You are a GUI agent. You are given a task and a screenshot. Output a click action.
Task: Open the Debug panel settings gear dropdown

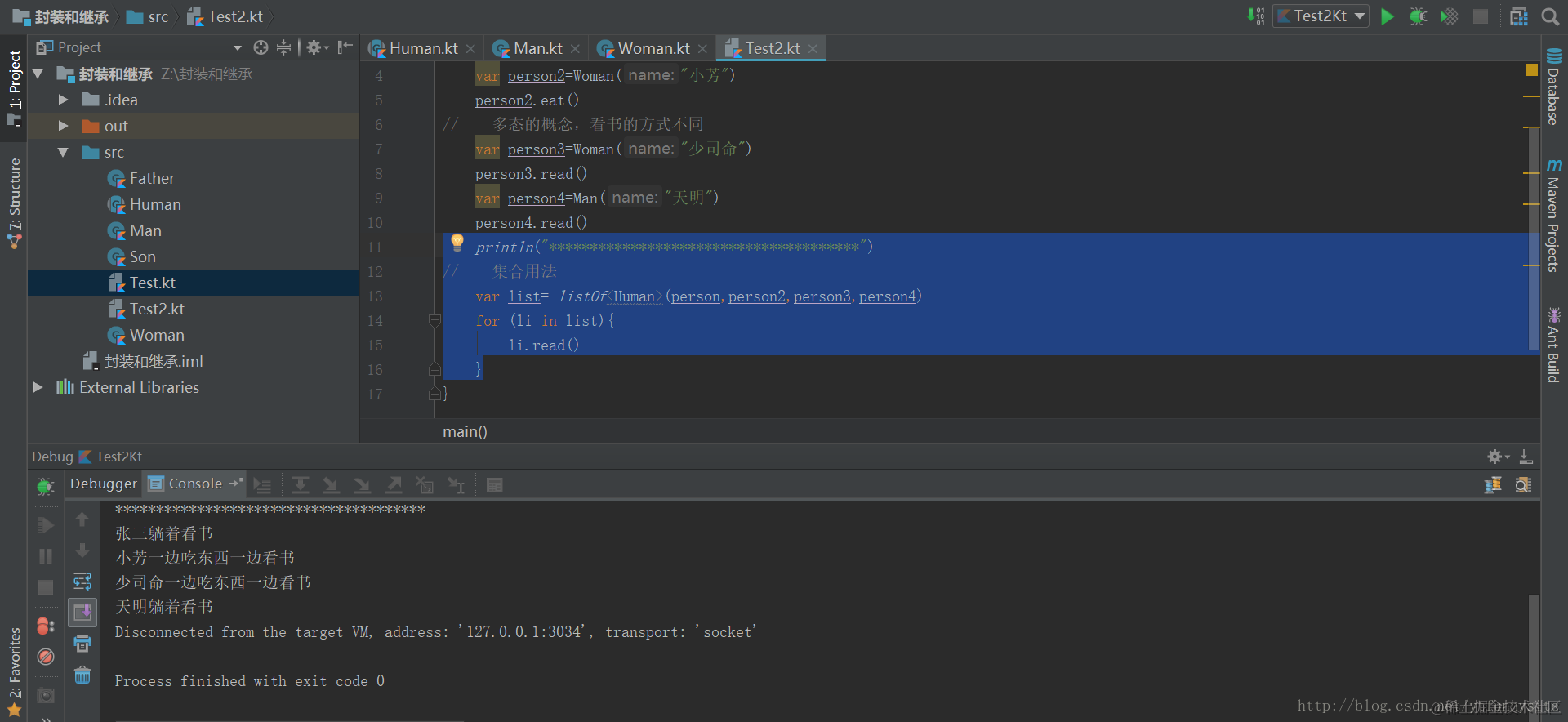(1498, 457)
